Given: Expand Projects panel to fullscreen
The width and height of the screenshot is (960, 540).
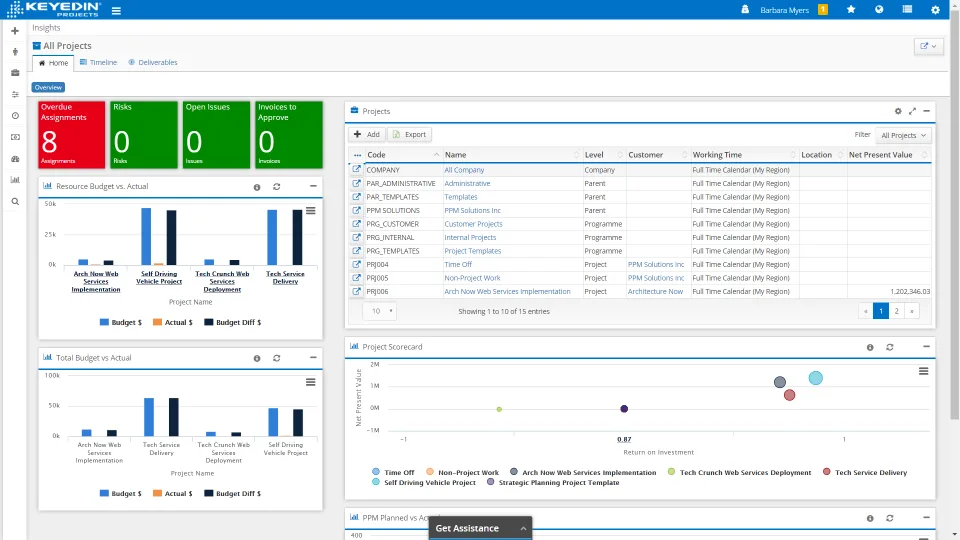Looking at the screenshot, I should pyautogui.click(x=912, y=111).
